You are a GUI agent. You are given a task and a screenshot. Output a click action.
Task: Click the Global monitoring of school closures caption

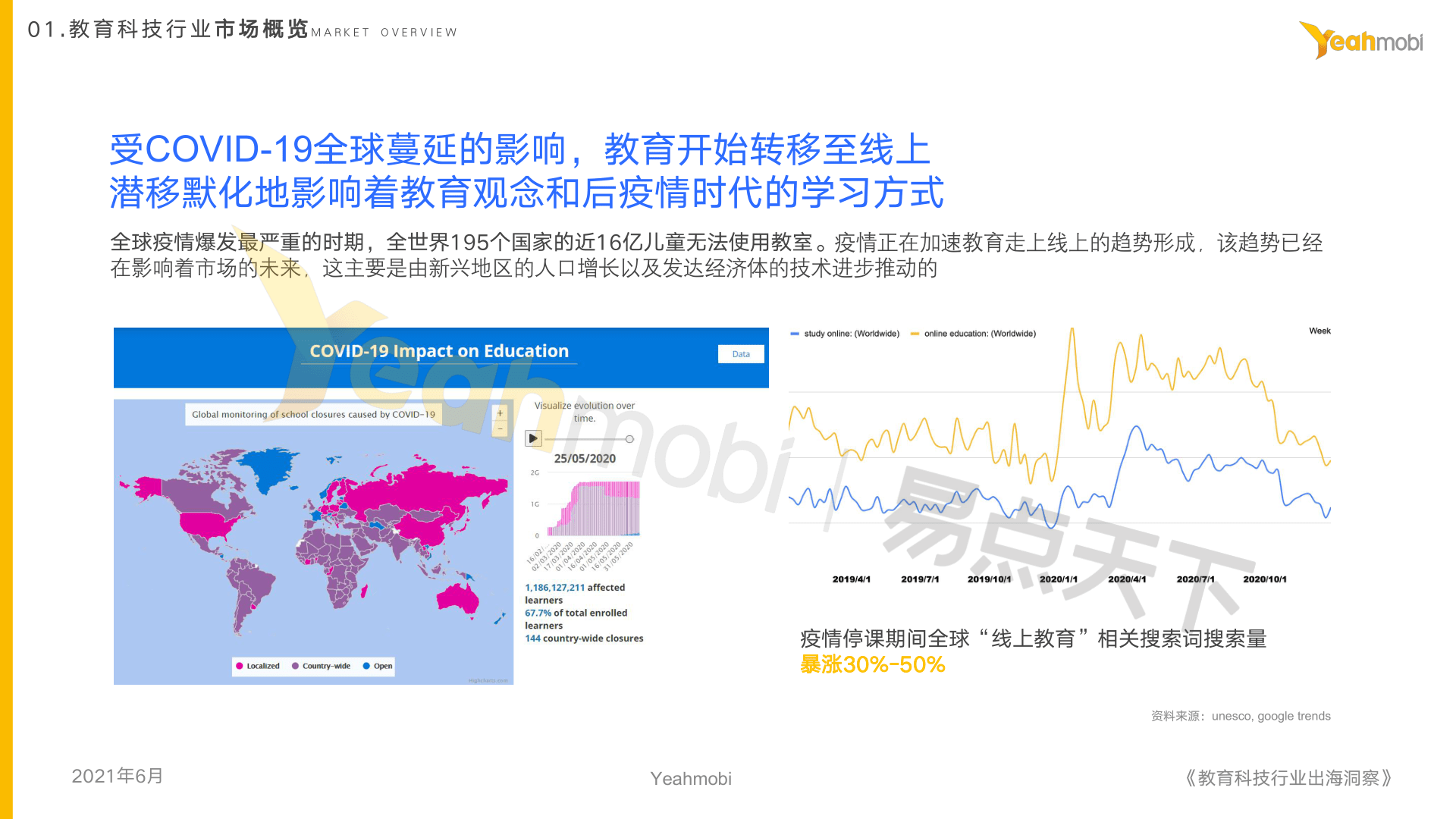click(x=313, y=415)
